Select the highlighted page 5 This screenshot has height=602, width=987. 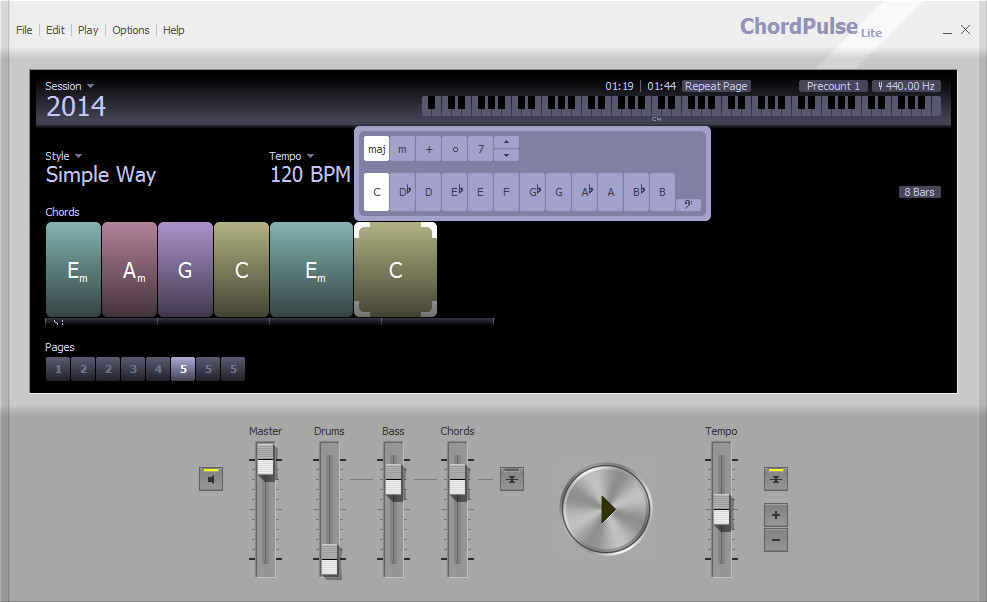pos(183,369)
